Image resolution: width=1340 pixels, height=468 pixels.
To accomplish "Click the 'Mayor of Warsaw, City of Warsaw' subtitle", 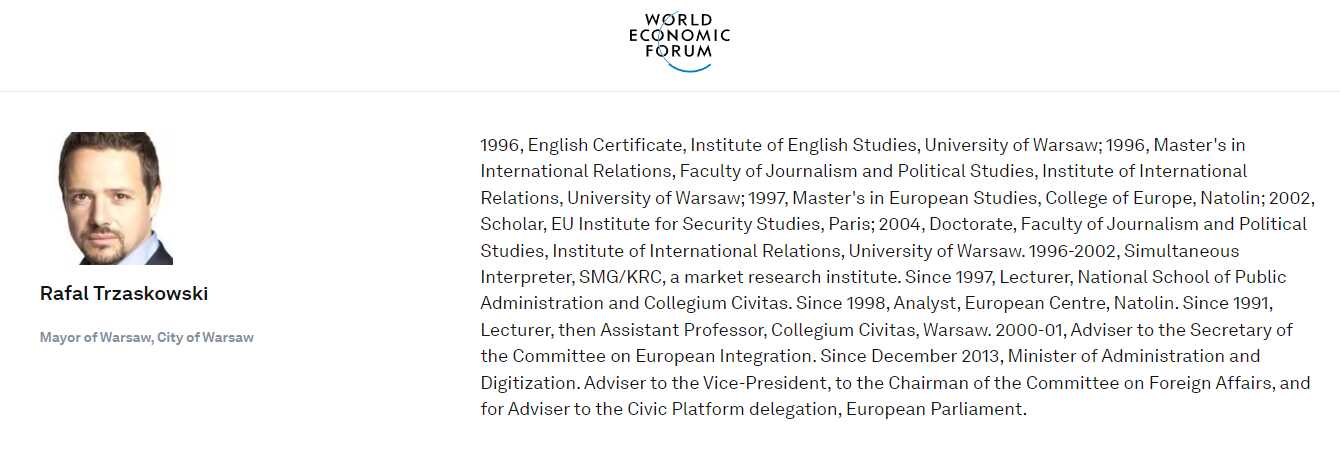I will point(147,338).
